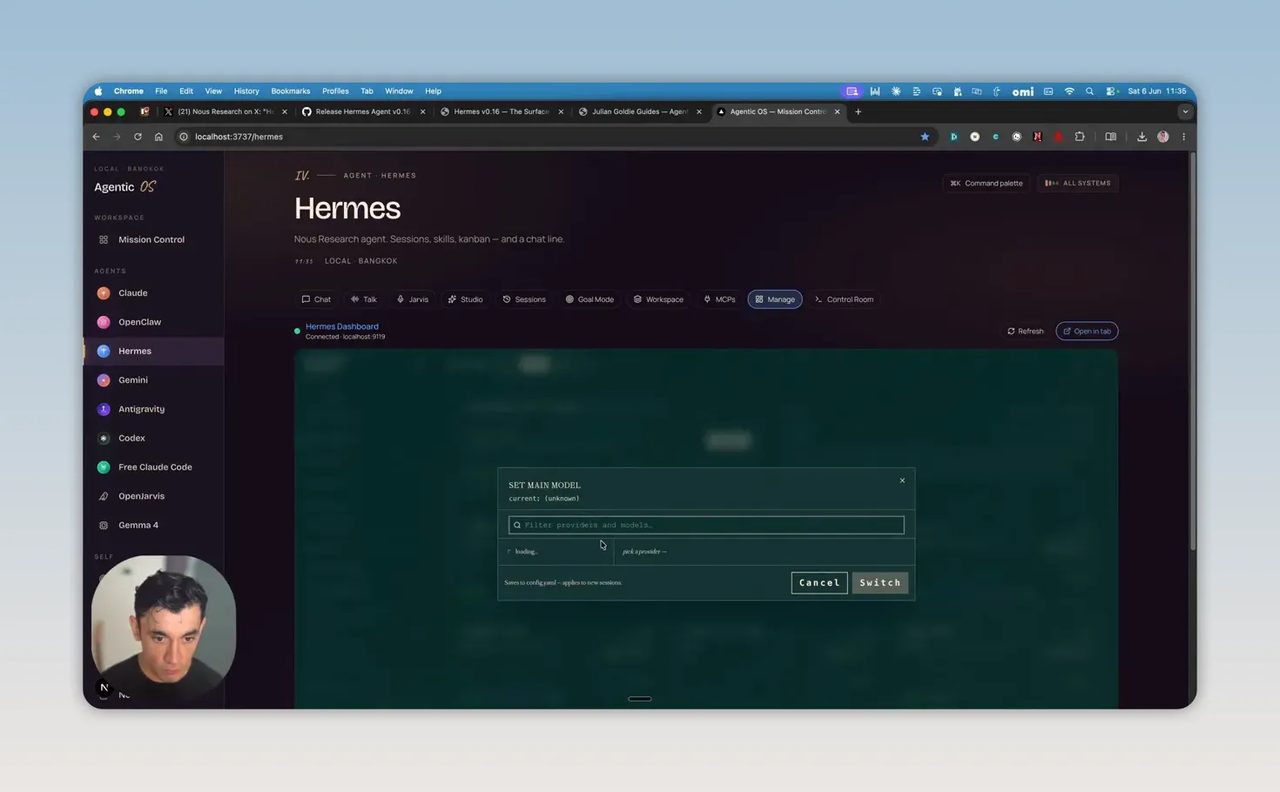Image resolution: width=1280 pixels, height=792 pixels.
Task: Open the MCPs tab
Action: pos(720,299)
